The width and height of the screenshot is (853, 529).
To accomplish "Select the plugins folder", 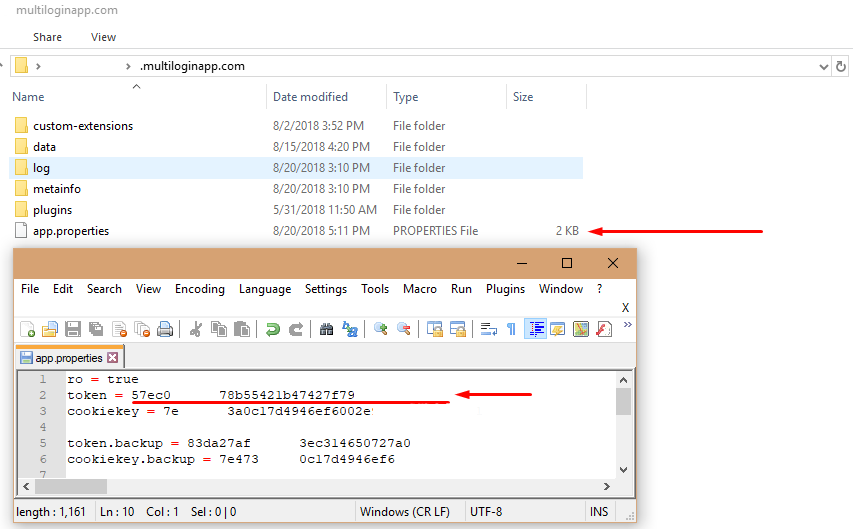I will coord(52,210).
